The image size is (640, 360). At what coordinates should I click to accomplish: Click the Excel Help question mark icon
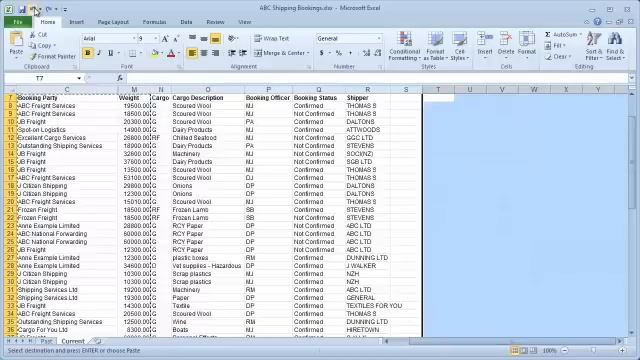[x=597, y=22]
